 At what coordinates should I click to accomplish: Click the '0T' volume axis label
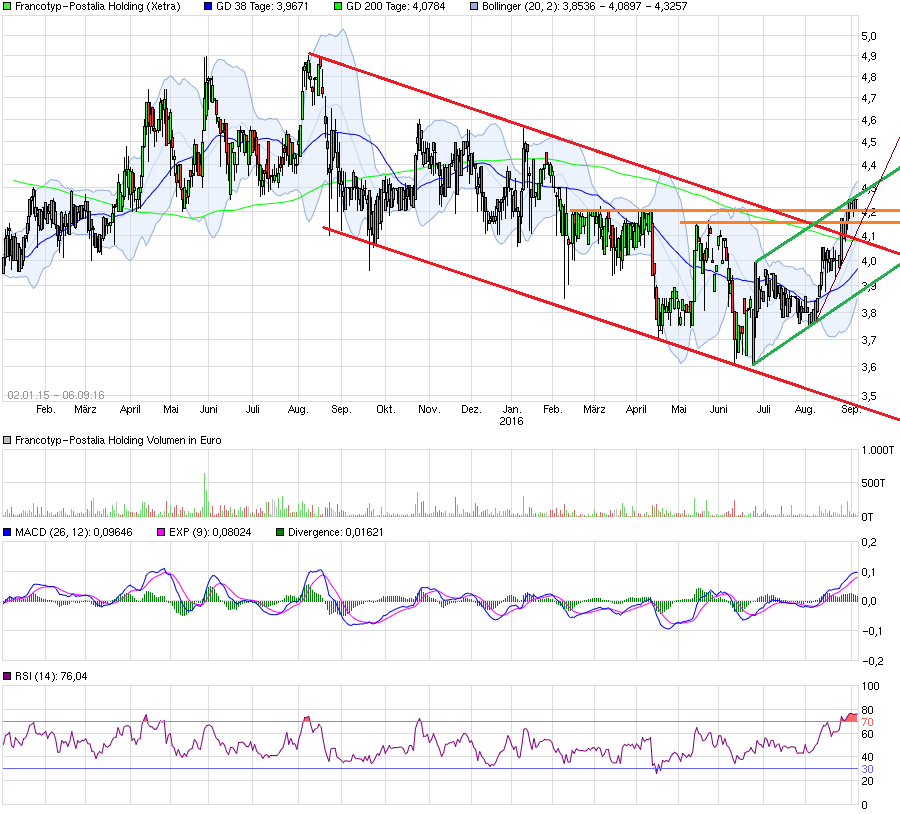(x=867, y=517)
